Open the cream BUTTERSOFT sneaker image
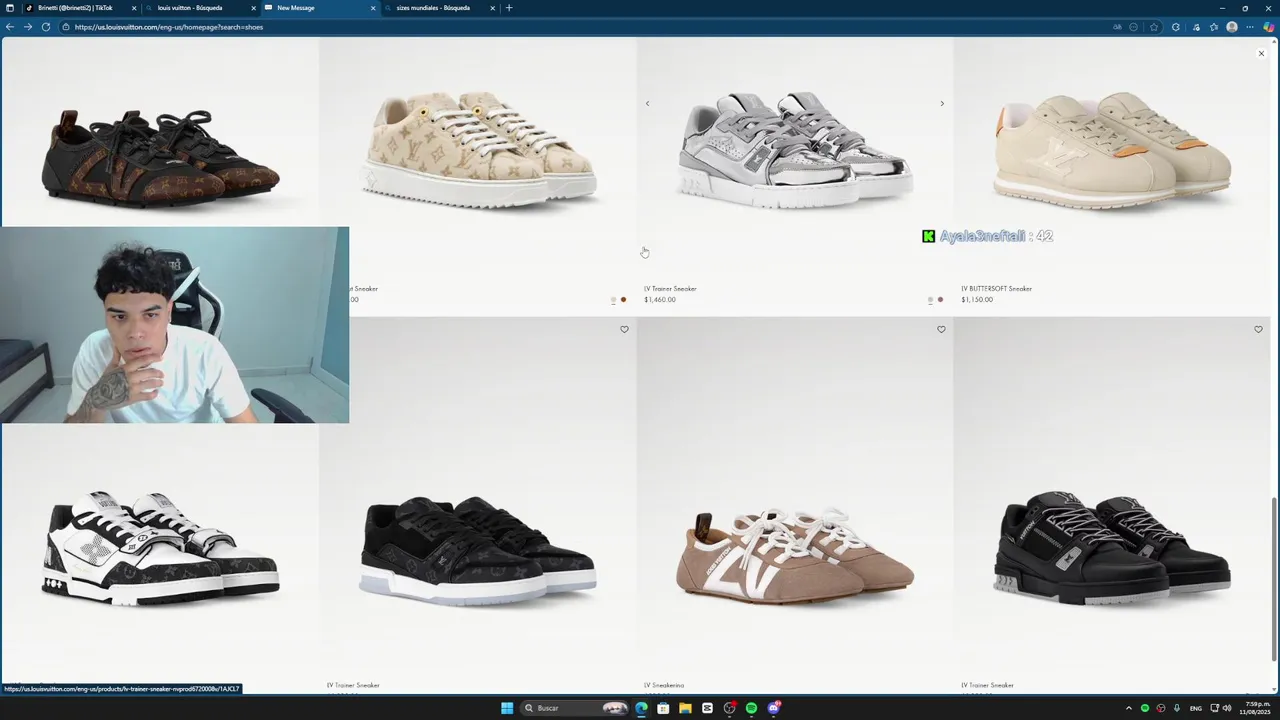 point(1111,150)
